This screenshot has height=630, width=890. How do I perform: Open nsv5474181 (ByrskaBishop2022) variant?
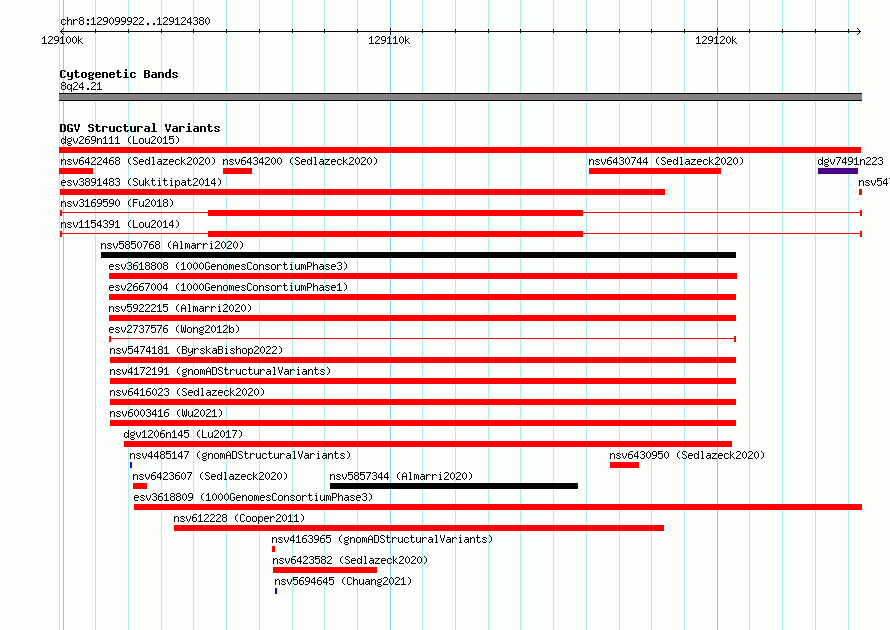[423, 360]
